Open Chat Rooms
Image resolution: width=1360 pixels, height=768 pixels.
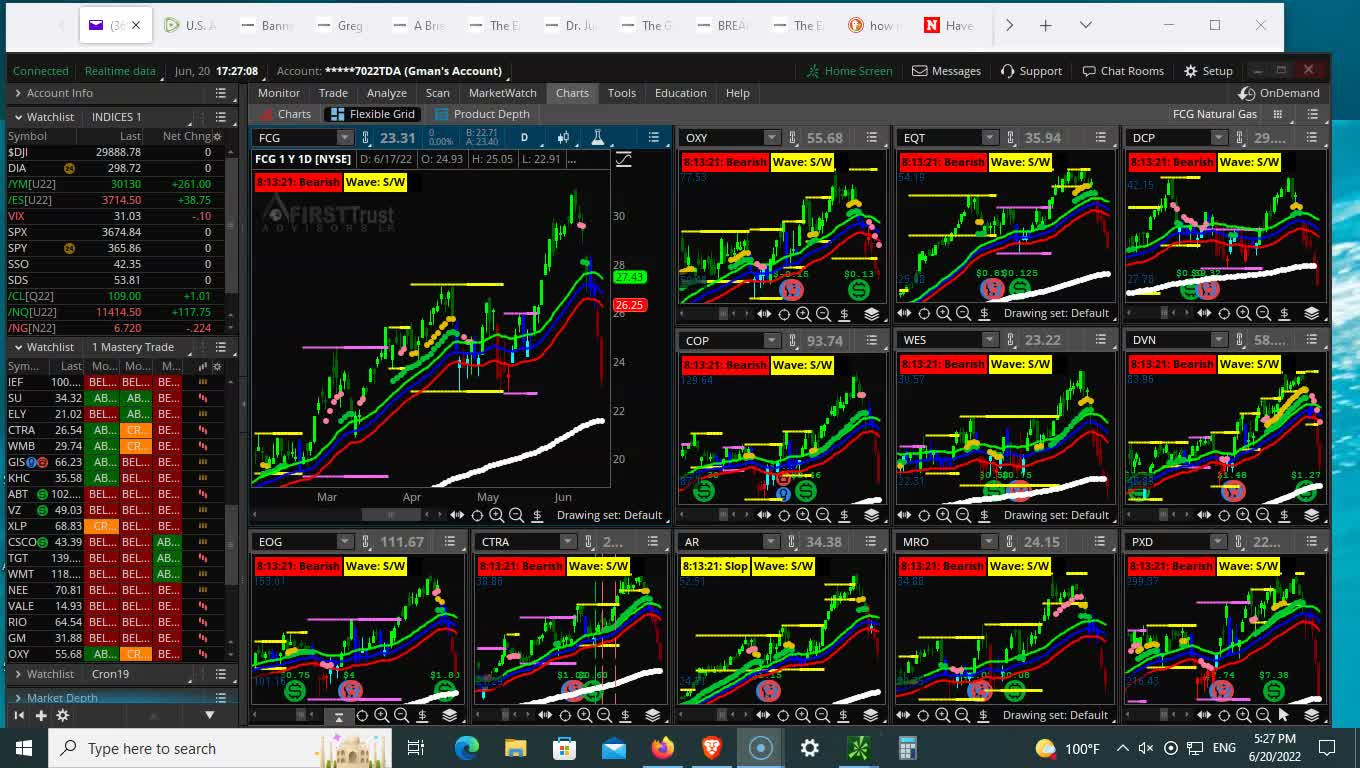[x=1123, y=71]
